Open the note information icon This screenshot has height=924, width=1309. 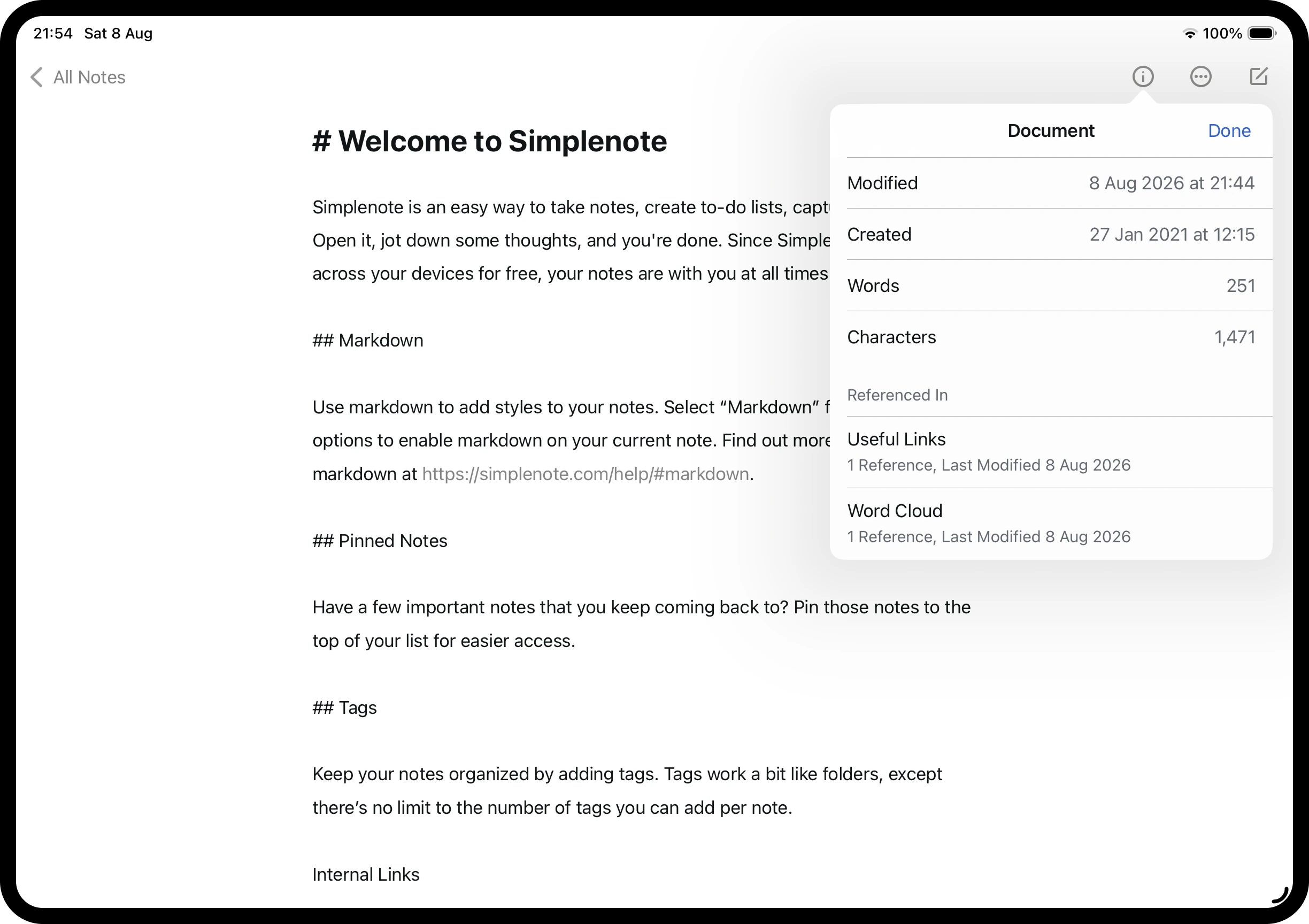click(x=1143, y=76)
